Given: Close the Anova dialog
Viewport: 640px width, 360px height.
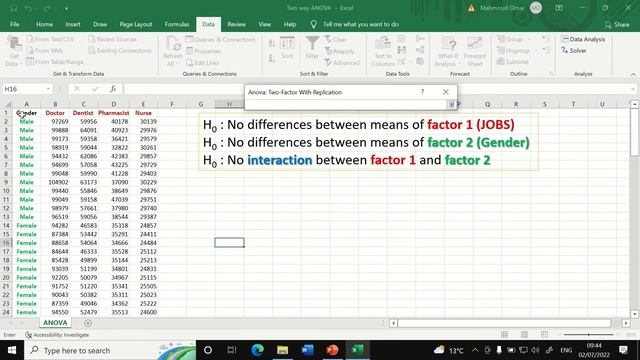Looking at the screenshot, I should tap(446, 92).
